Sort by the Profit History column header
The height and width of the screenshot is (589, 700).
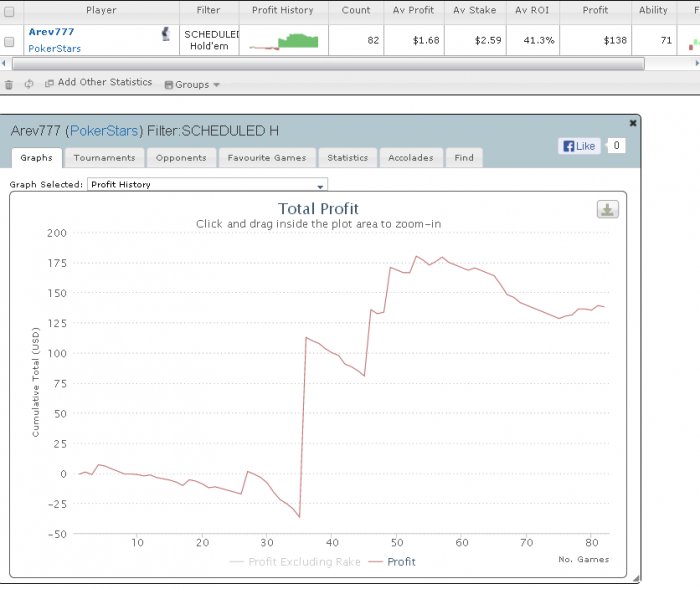pyautogui.click(x=283, y=10)
